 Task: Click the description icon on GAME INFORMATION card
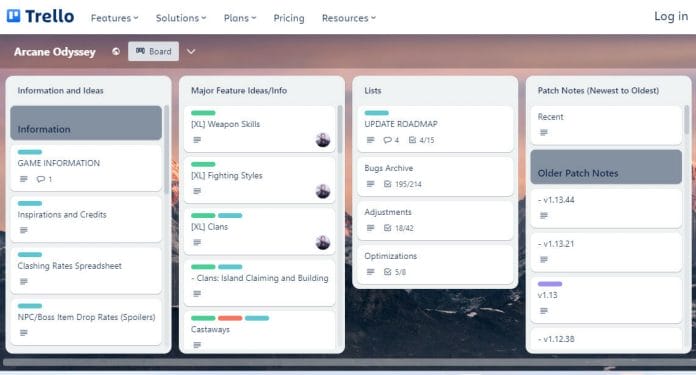(24, 179)
